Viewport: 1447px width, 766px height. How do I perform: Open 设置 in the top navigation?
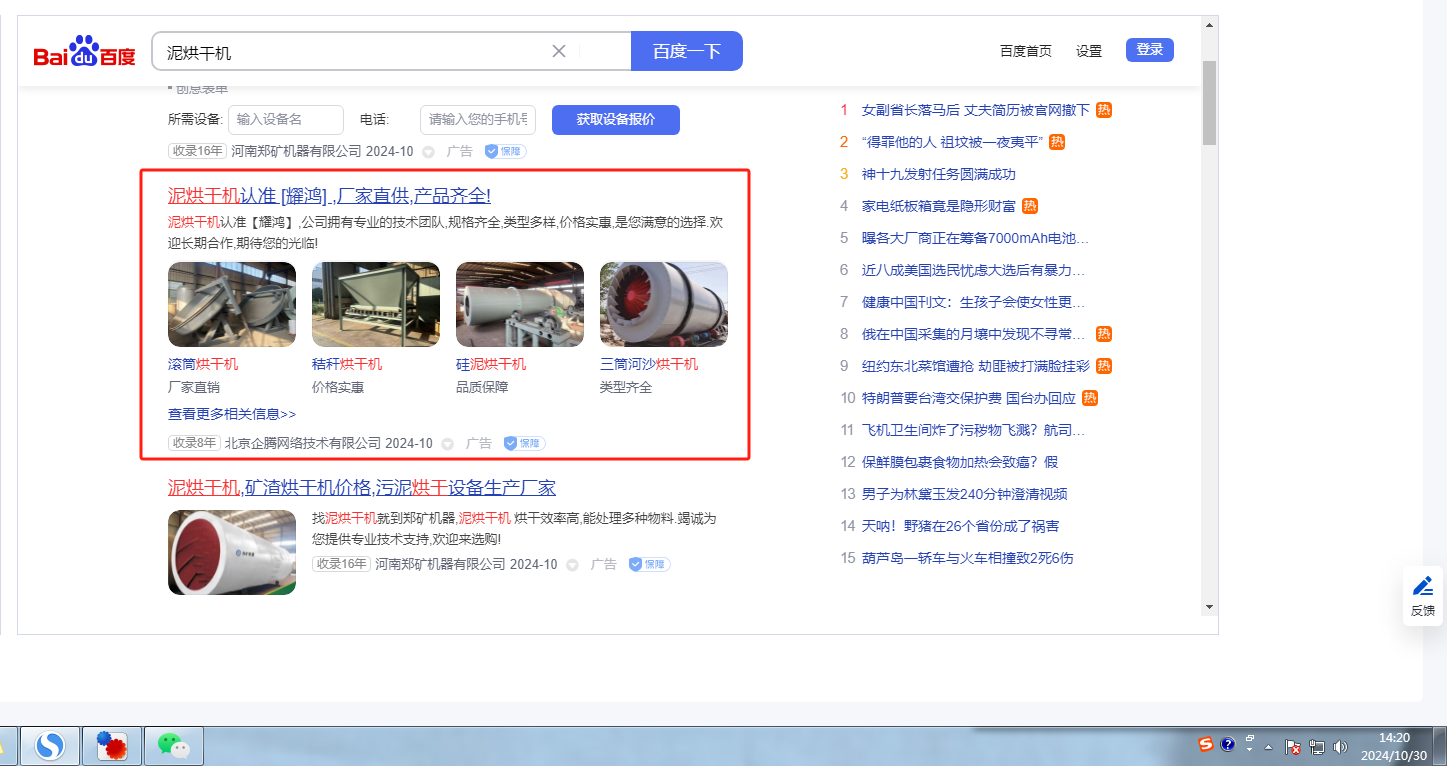tap(1088, 51)
